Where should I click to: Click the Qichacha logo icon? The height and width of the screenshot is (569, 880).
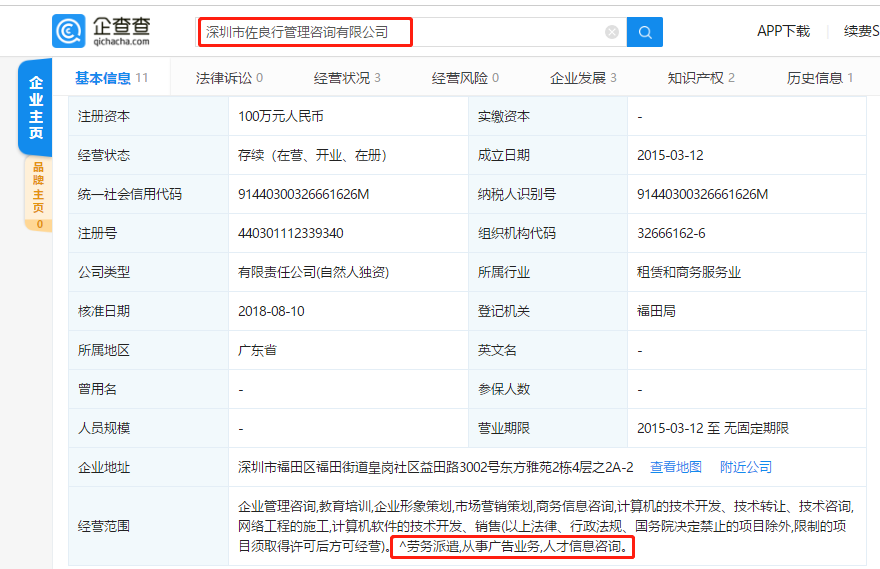pos(69,31)
